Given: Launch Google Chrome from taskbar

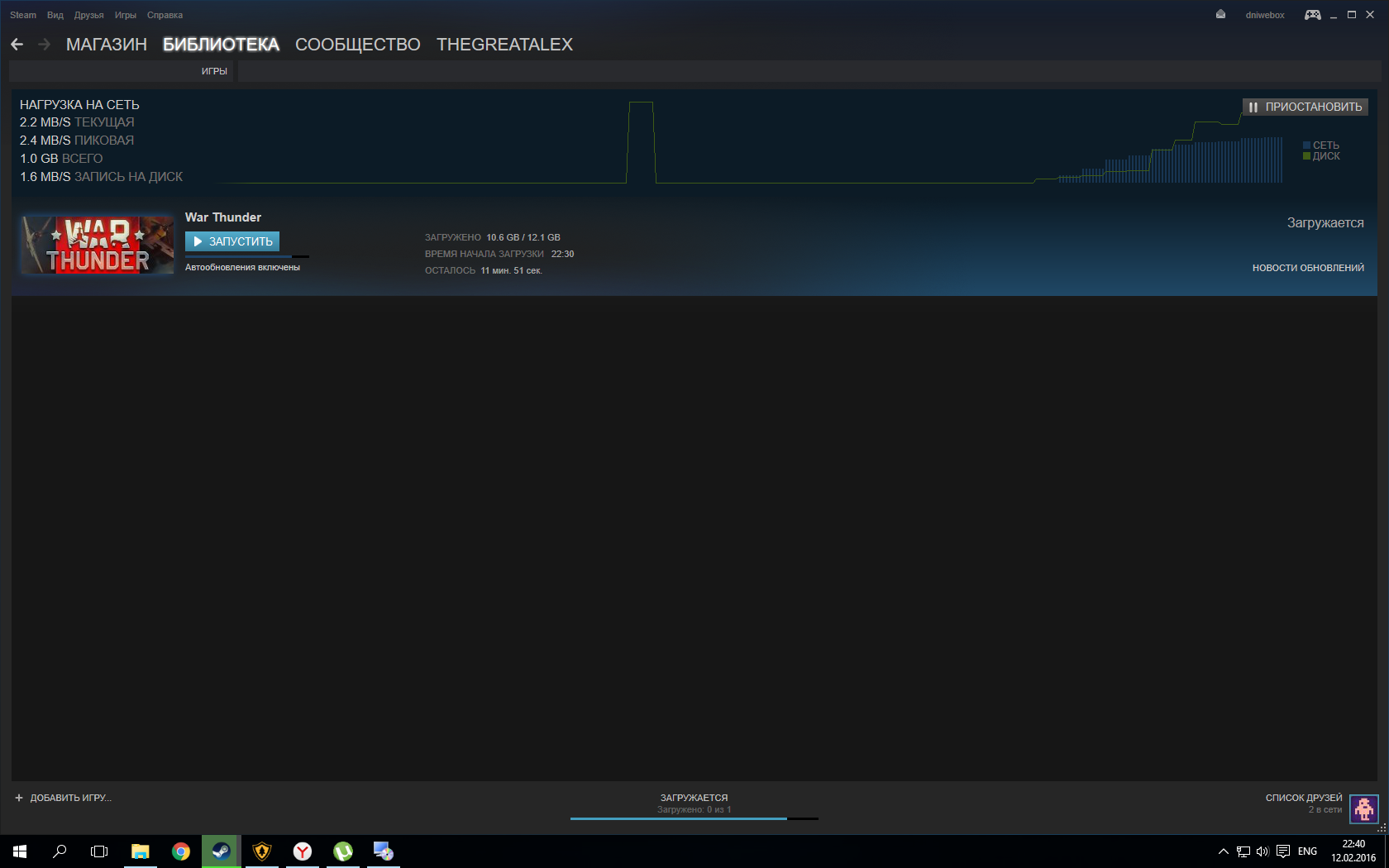Looking at the screenshot, I should (x=181, y=851).
